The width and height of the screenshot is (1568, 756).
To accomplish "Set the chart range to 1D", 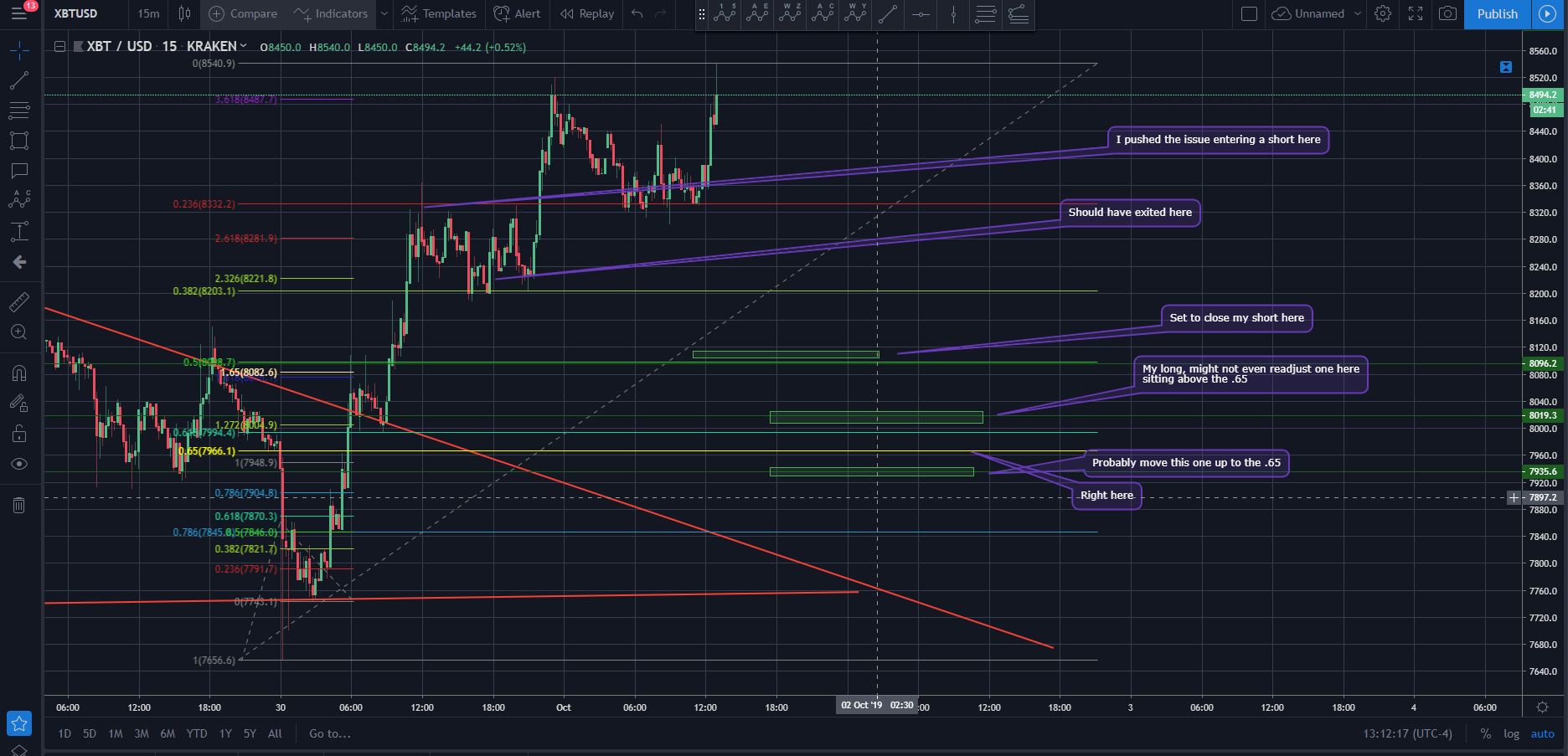I will pyautogui.click(x=64, y=733).
